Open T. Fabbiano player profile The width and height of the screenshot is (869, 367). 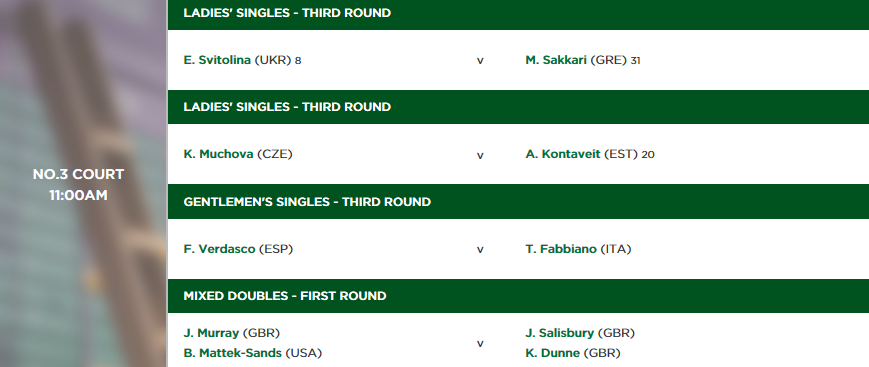pos(561,249)
